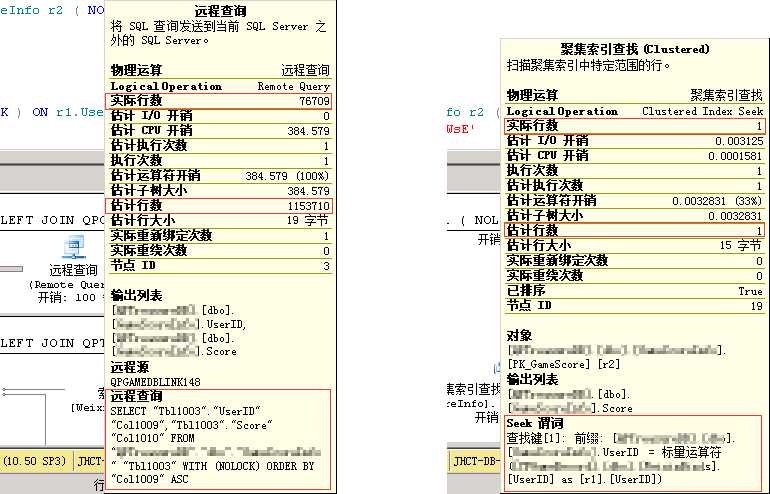
Task: Click the [UserID] as [r1].[UserID] predicate line
Action: point(584,479)
